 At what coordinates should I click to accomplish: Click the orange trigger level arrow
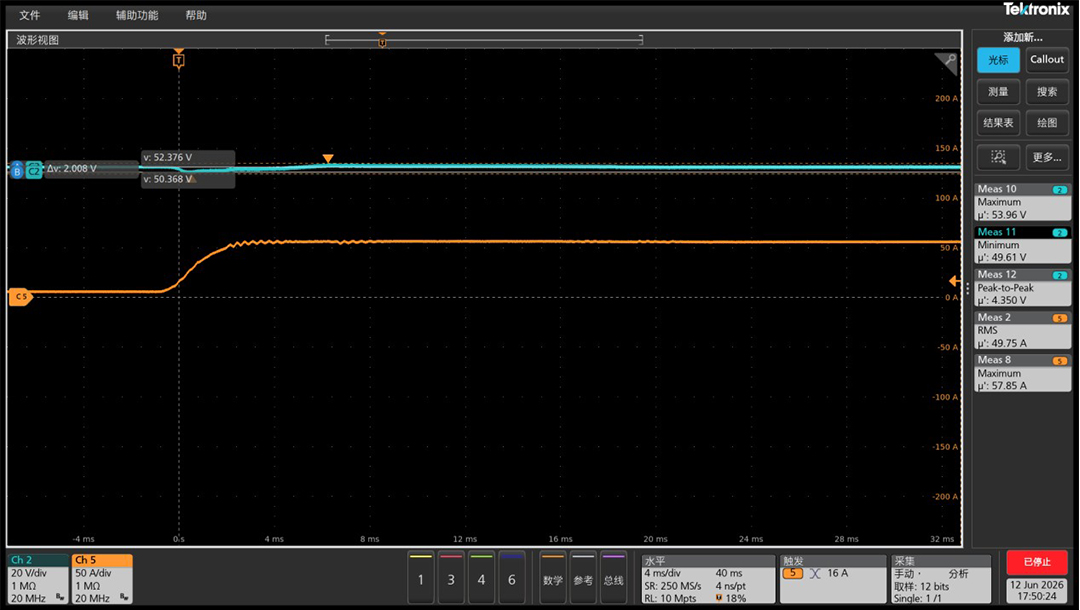(x=954, y=281)
